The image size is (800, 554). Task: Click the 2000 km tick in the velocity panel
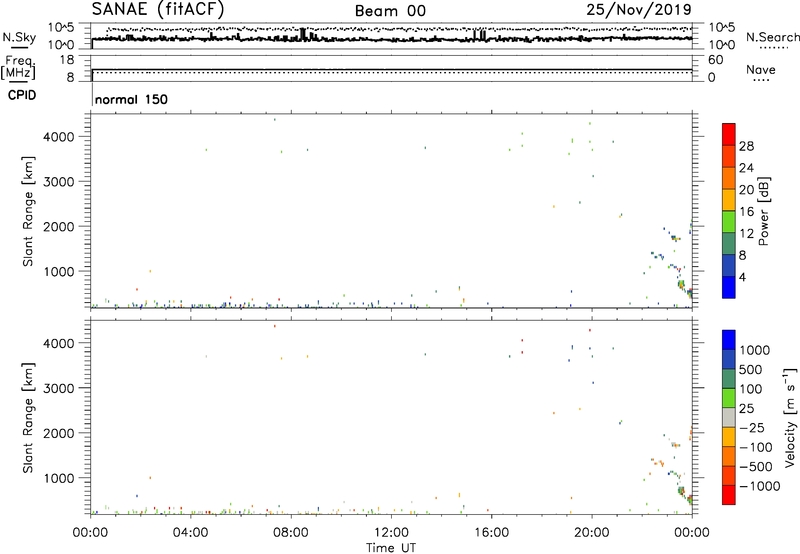pyautogui.click(x=59, y=433)
